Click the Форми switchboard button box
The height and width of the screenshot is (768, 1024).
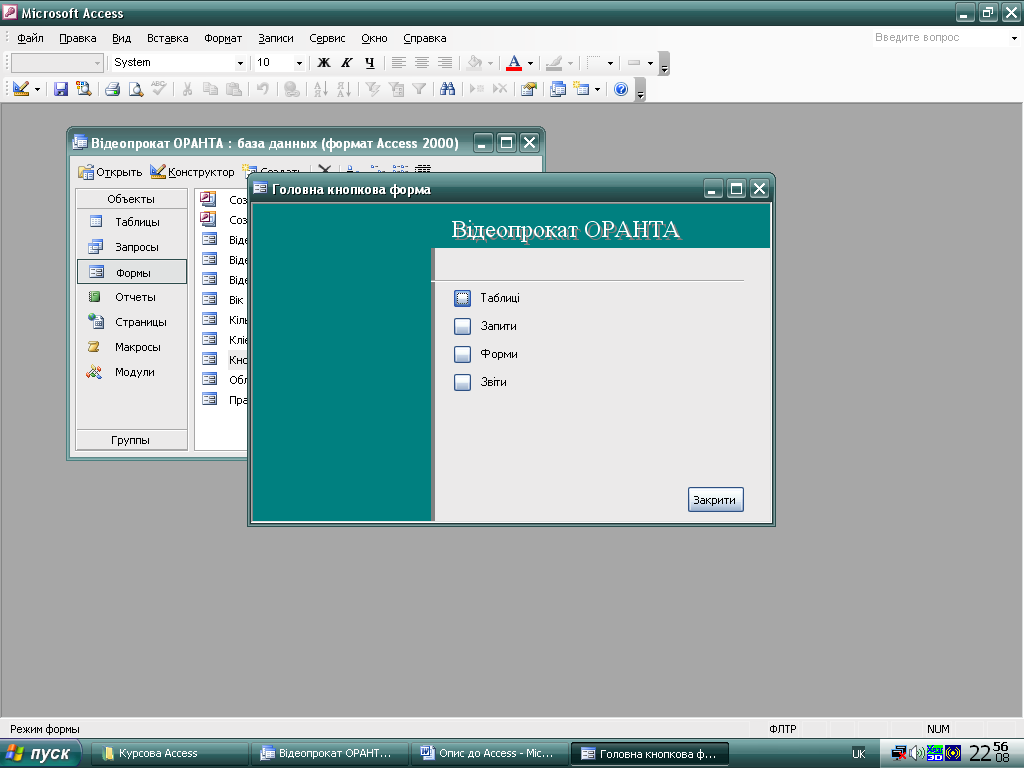[x=462, y=355]
